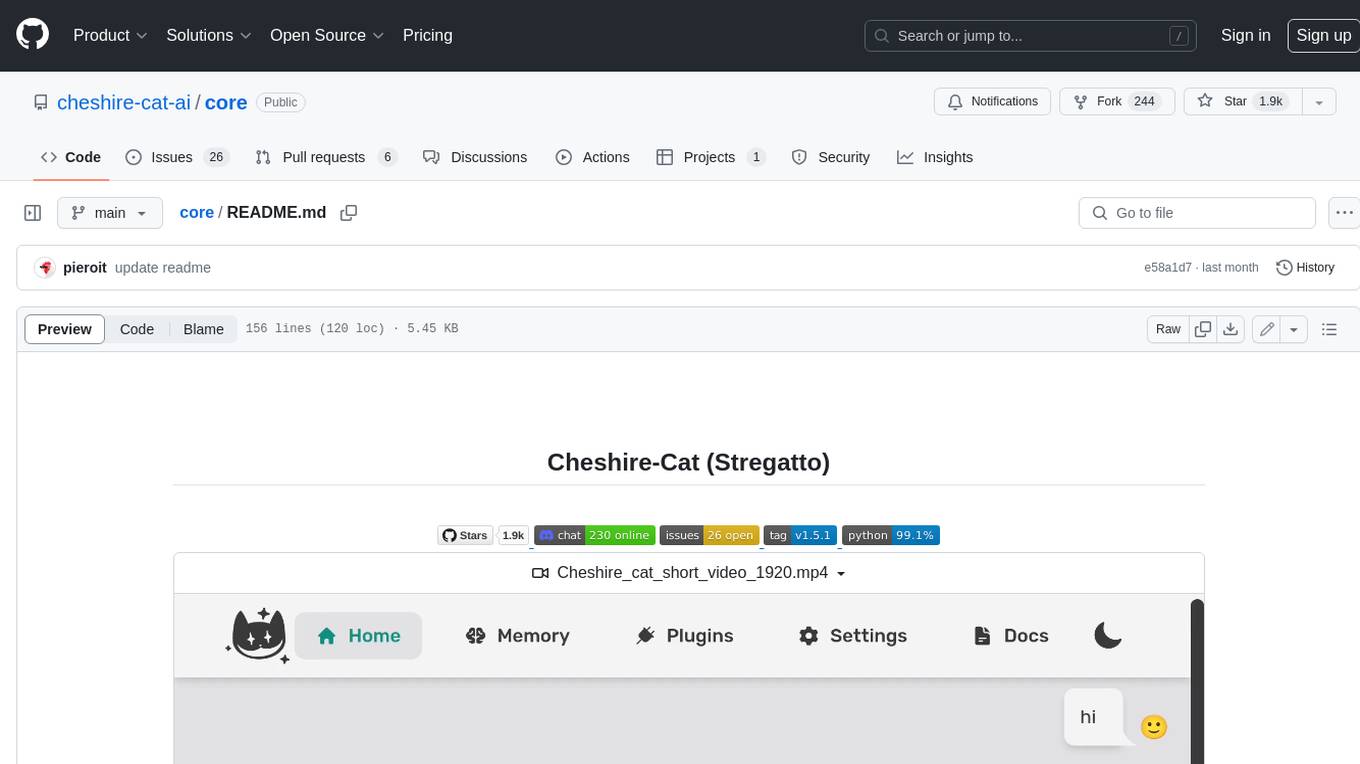
Task: Star the core repository
Action: click(1242, 102)
